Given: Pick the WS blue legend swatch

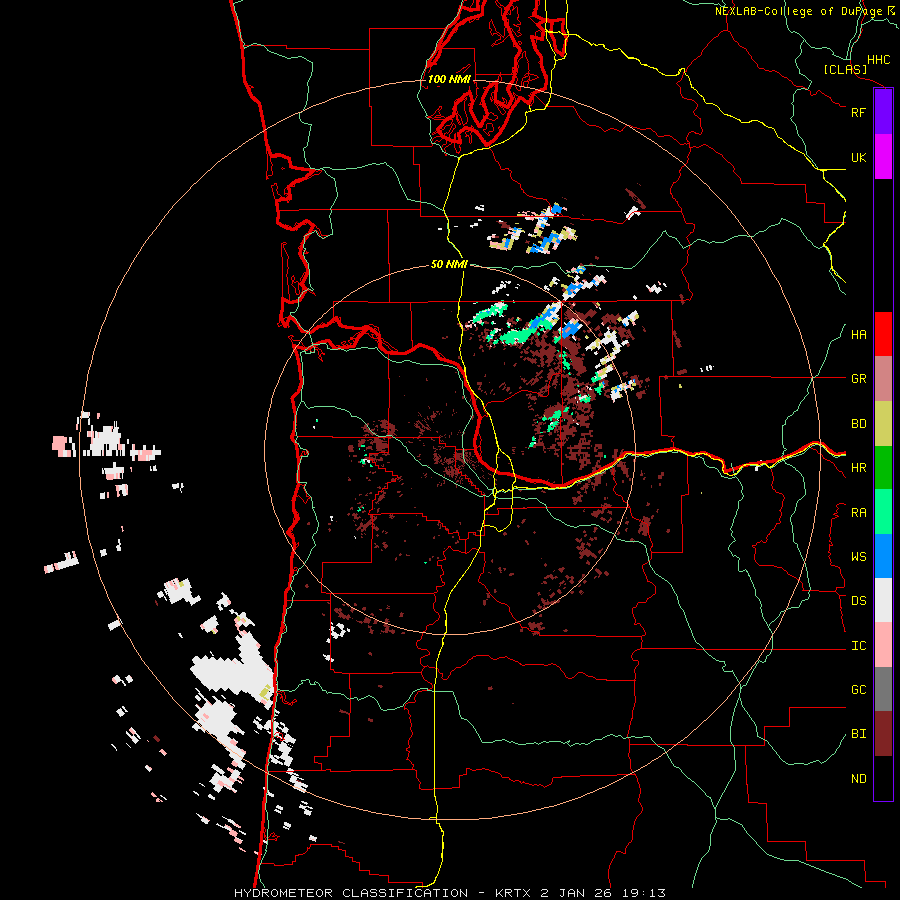Looking at the screenshot, I should click(883, 556).
